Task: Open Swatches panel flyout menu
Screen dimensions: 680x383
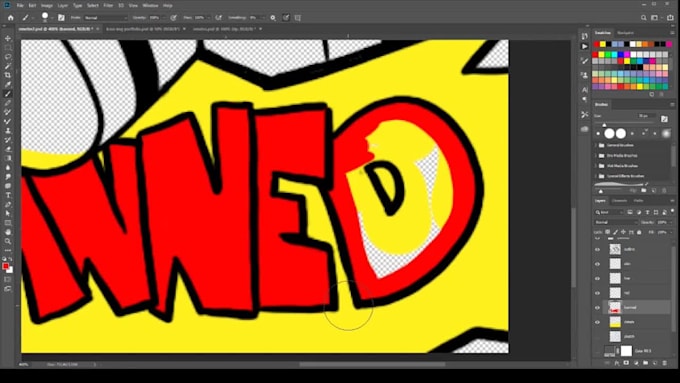Action: (x=672, y=33)
